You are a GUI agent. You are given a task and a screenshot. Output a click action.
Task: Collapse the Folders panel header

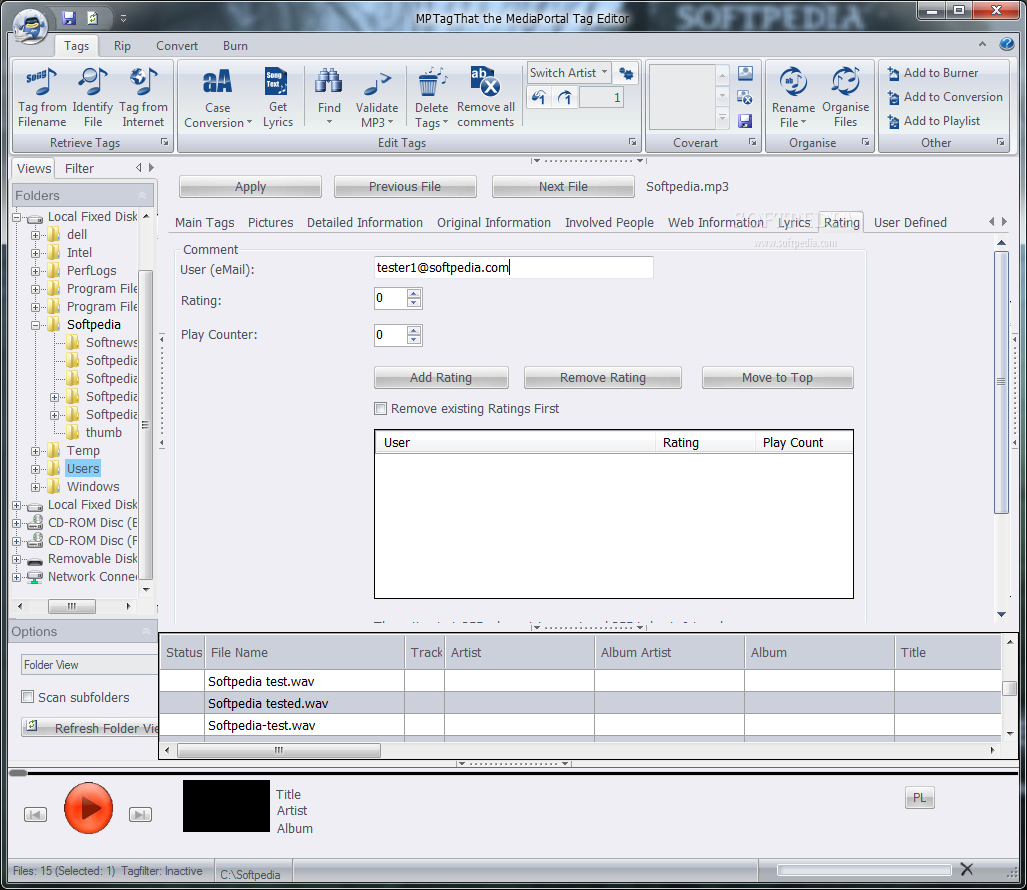tap(142, 195)
